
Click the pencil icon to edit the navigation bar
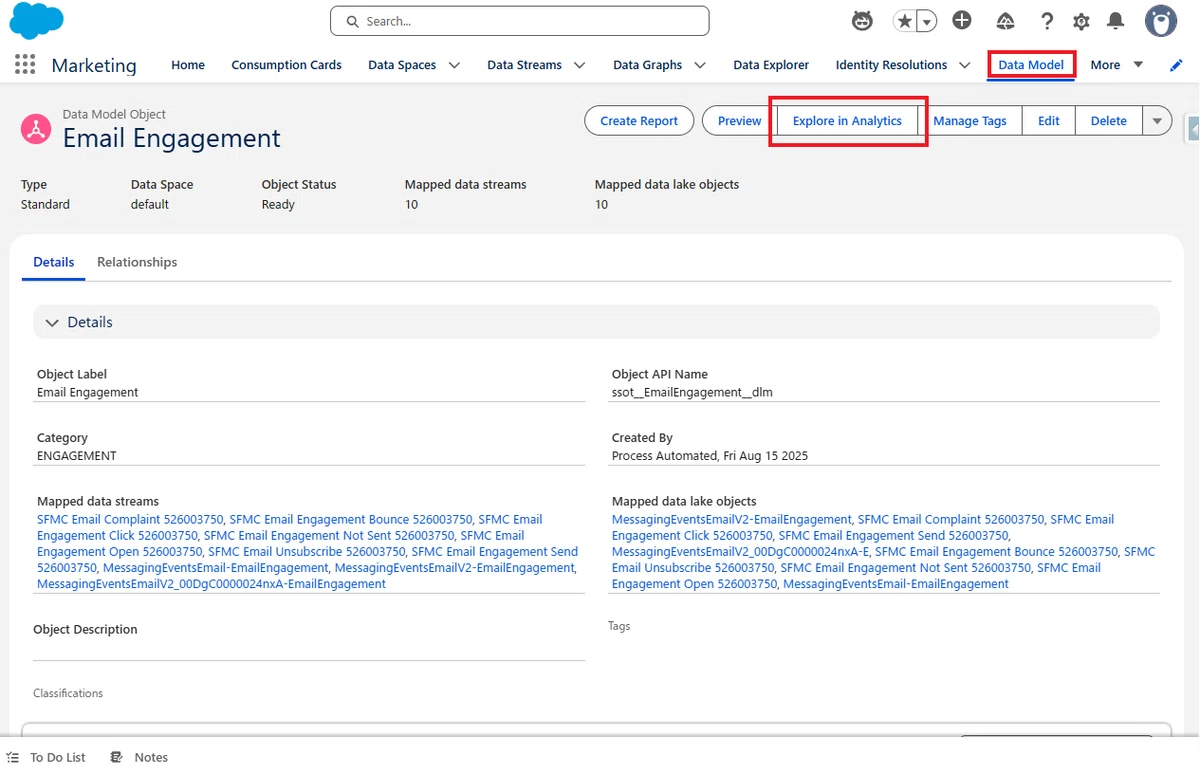(x=1176, y=65)
